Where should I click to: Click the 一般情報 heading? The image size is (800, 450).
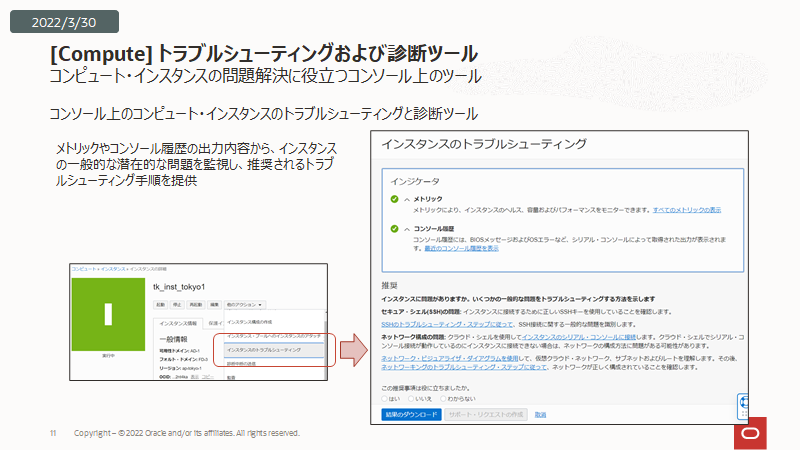pos(173,339)
